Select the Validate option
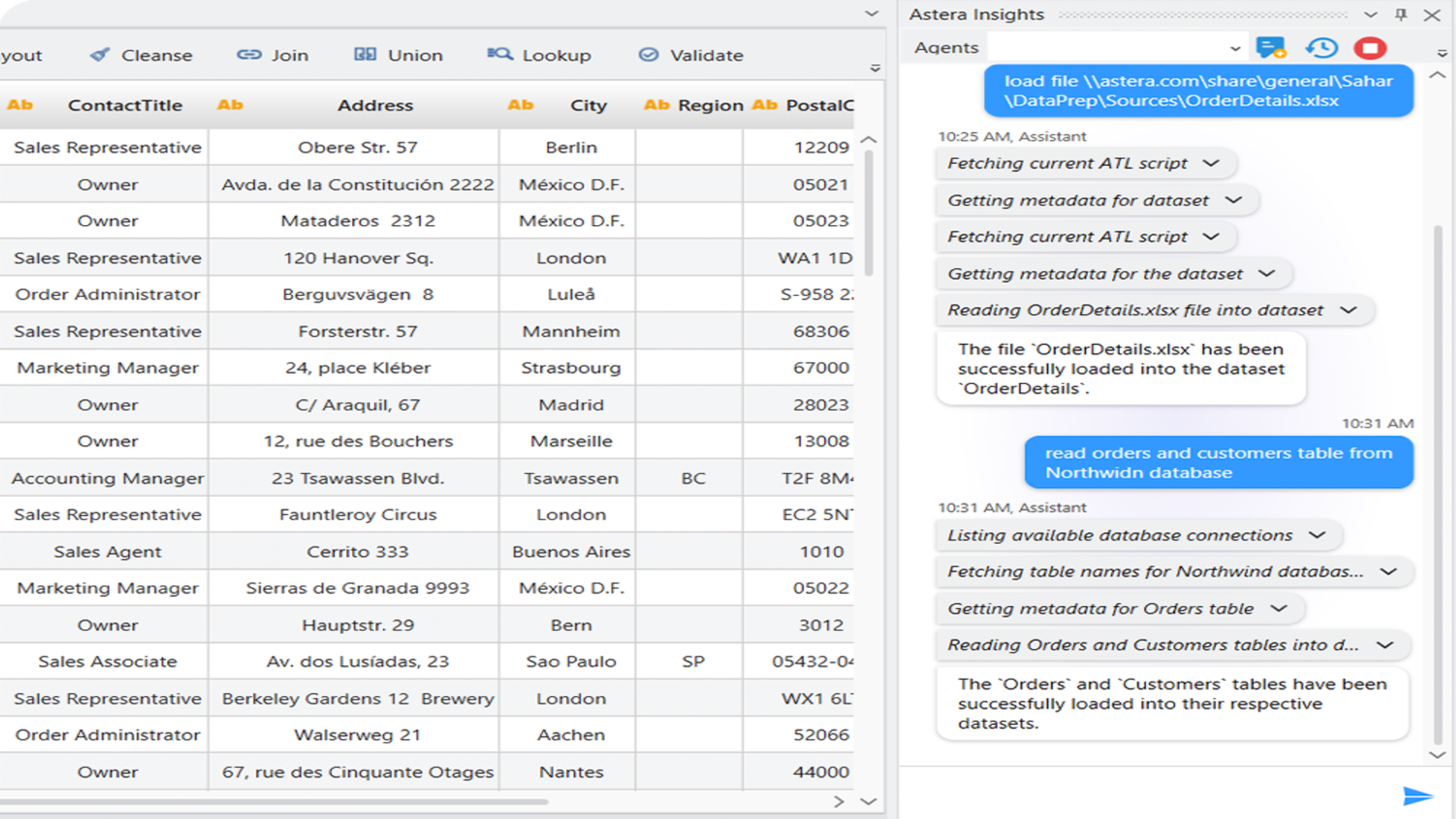1456x819 pixels. 691,55
